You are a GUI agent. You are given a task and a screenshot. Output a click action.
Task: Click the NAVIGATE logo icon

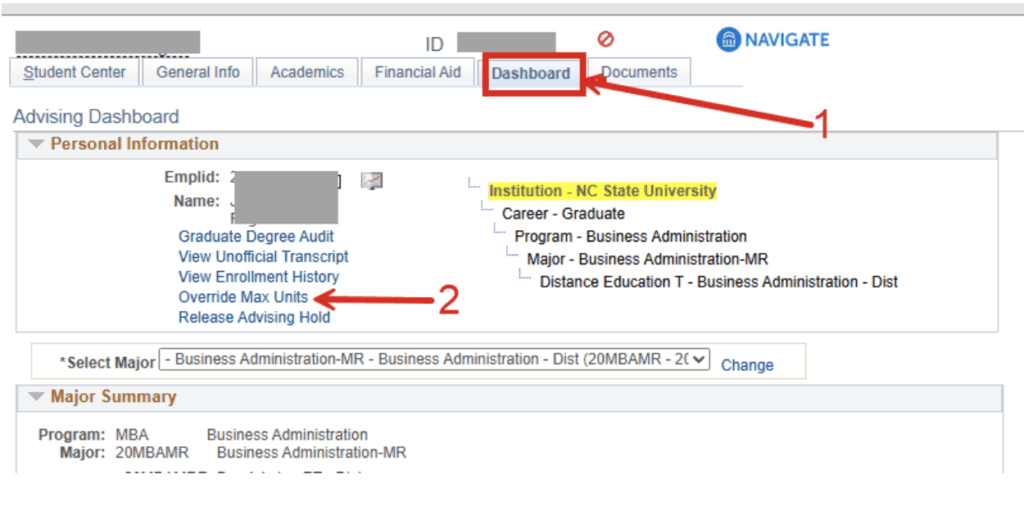coord(728,40)
